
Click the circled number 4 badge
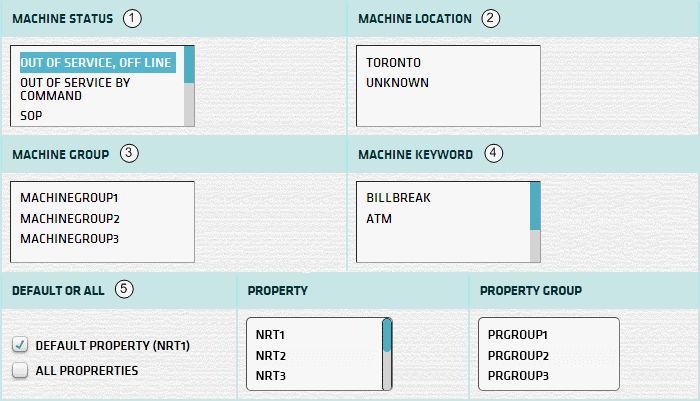[493, 154]
